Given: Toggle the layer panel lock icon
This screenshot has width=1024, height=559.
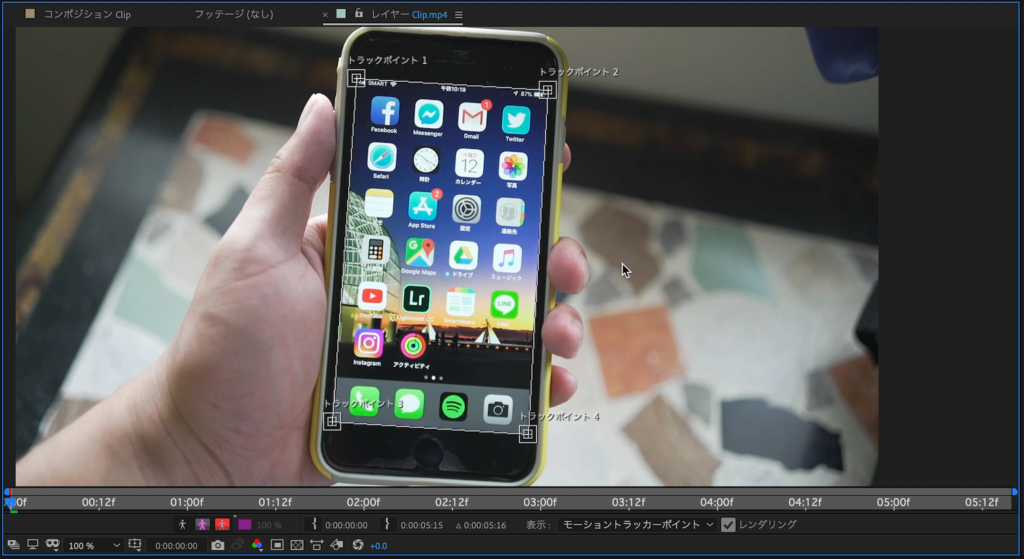Looking at the screenshot, I should (x=359, y=13).
